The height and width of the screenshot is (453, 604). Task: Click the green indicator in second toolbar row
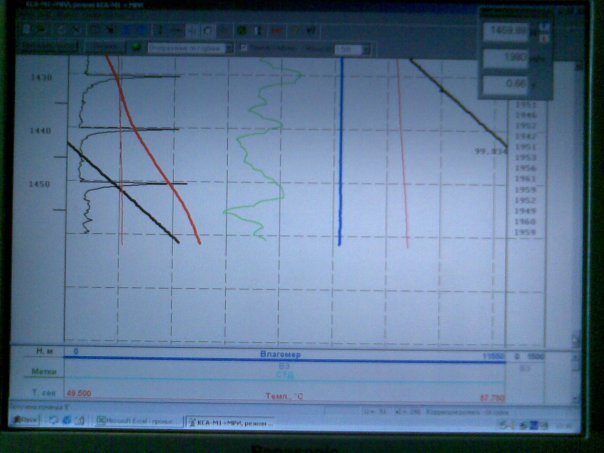(x=135, y=47)
